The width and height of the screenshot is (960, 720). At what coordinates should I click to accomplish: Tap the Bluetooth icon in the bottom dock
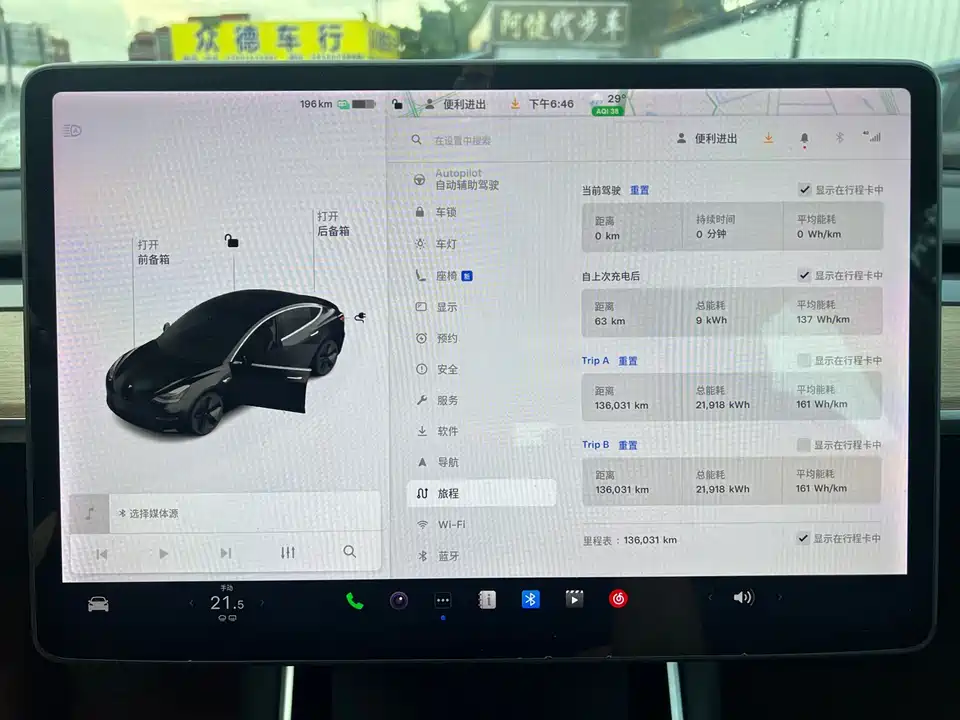tap(530, 599)
